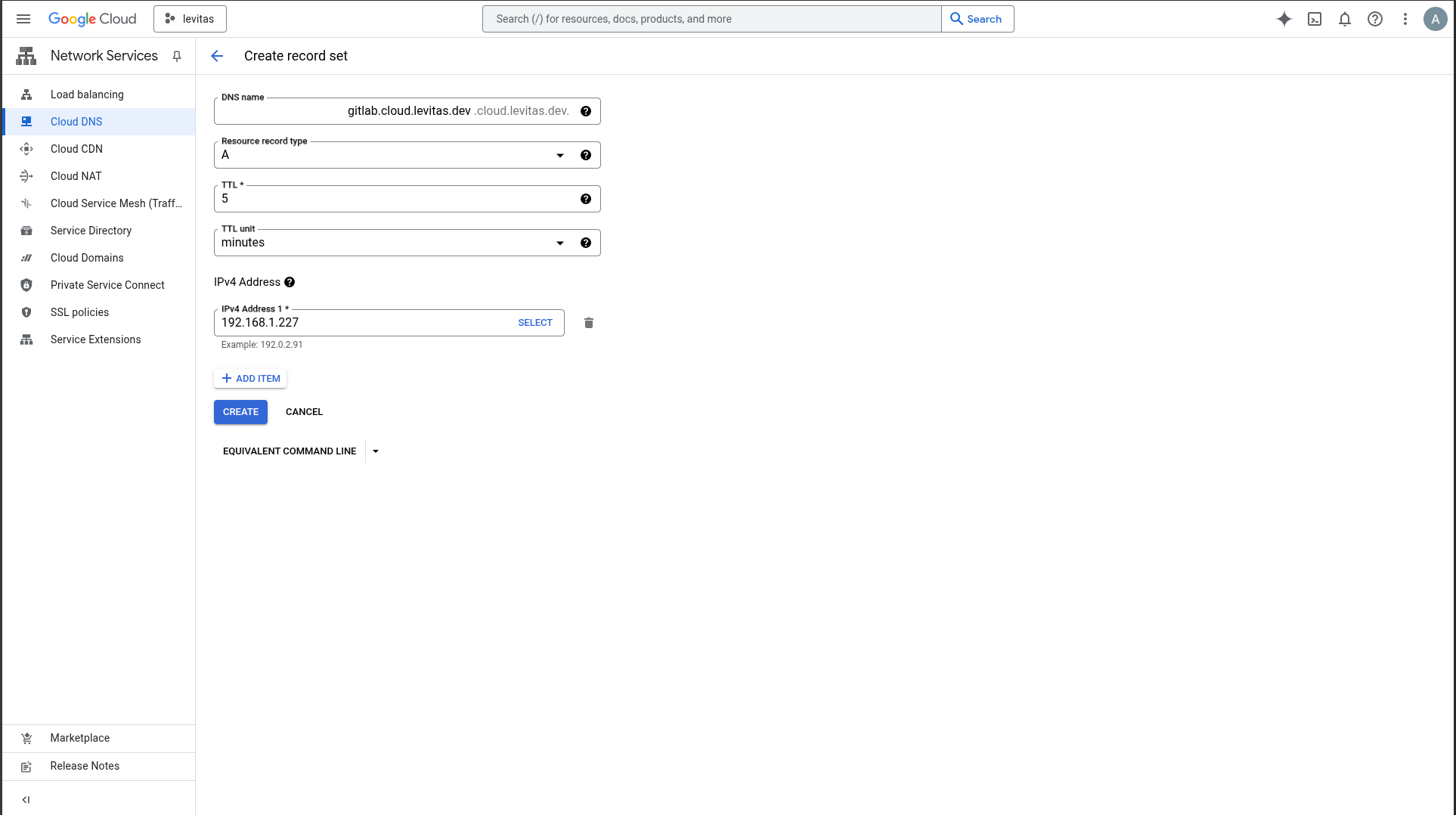This screenshot has width=1456, height=815.
Task: Open the main navigation hamburger menu
Action: [x=23, y=19]
